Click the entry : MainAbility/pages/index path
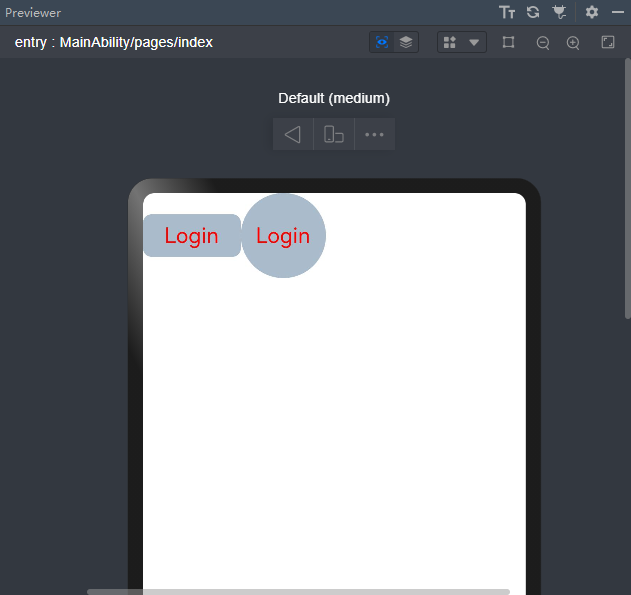Viewport: 631px width, 595px height. pyautogui.click(x=113, y=42)
